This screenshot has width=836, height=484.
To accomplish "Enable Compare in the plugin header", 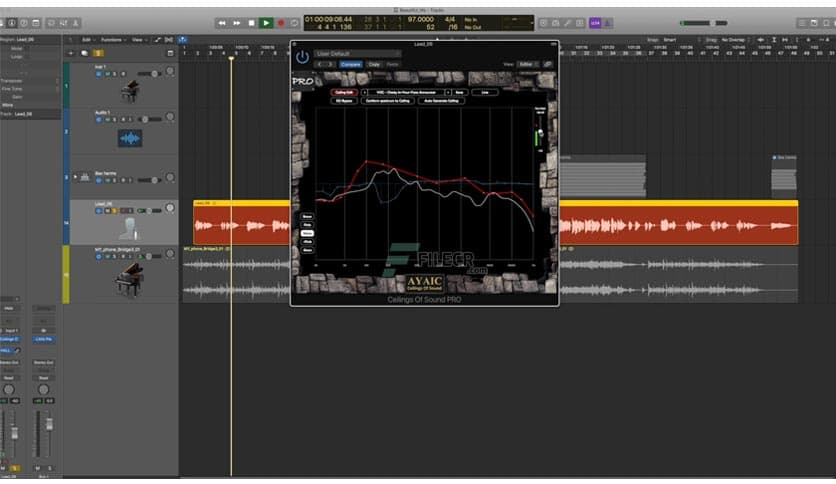I will pyautogui.click(x=350, y=64).
